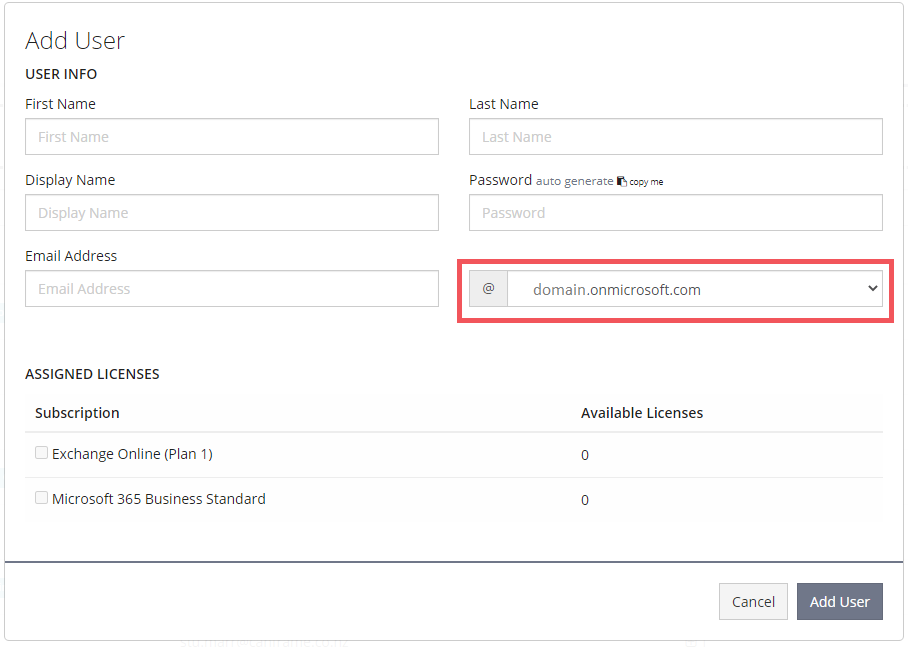Screen dimensions: 908x647
Task: Cancel the Add User dialog
Action: coord(753,601)
